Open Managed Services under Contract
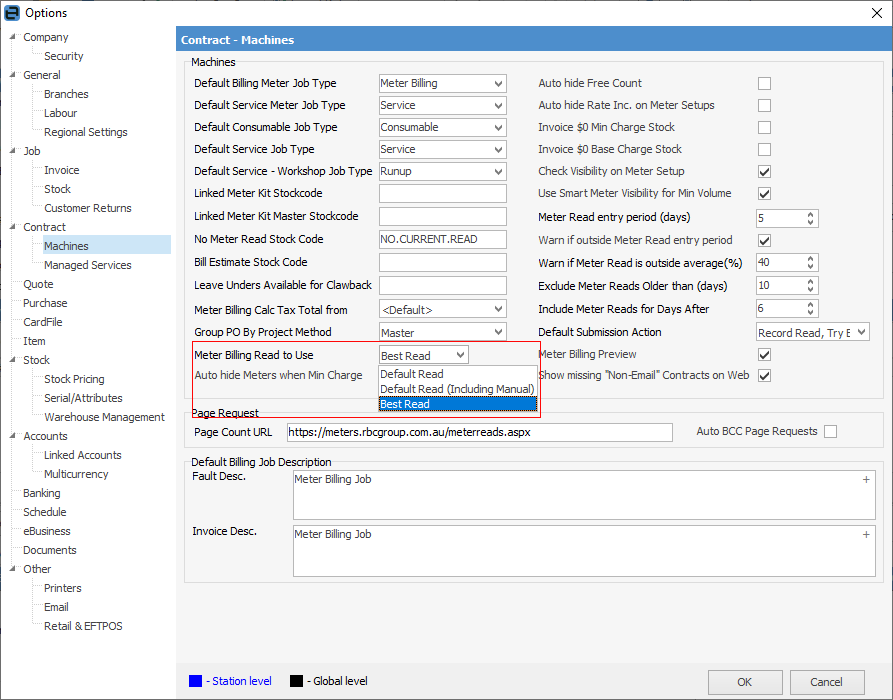This screenshot has height=700, width=893. [x=88, y=265]
